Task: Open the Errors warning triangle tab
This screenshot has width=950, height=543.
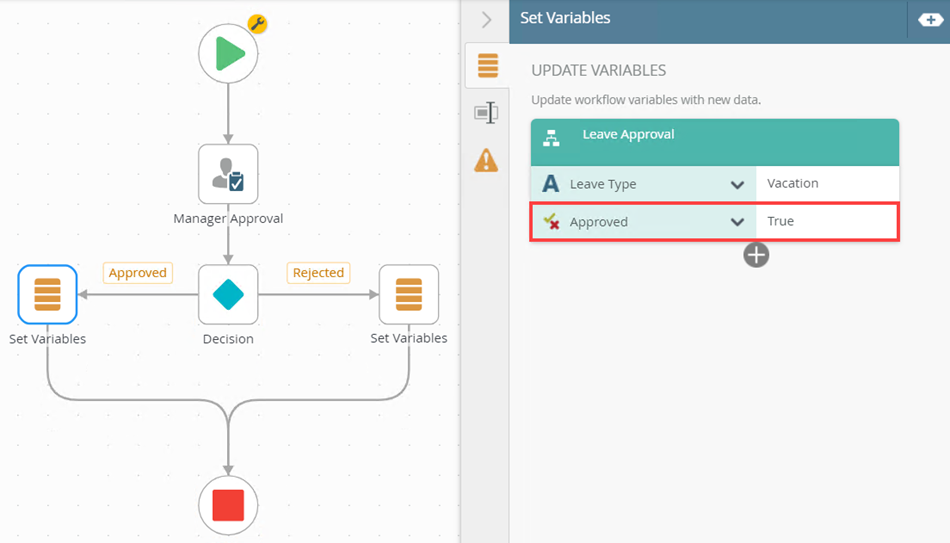Action: pos(486,160)
